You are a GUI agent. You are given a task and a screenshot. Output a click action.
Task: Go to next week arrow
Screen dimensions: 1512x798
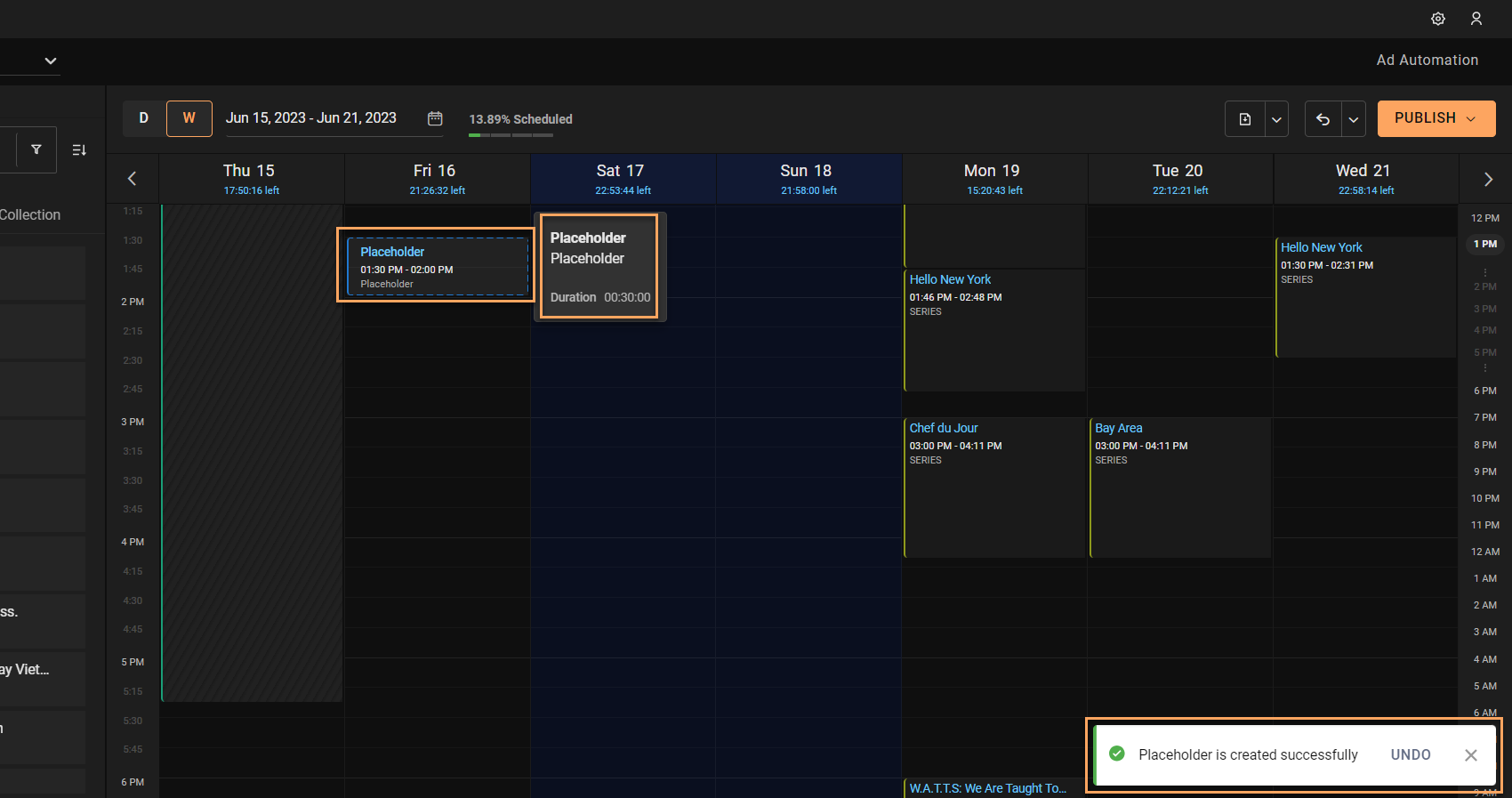click(x=1488, y=179)
